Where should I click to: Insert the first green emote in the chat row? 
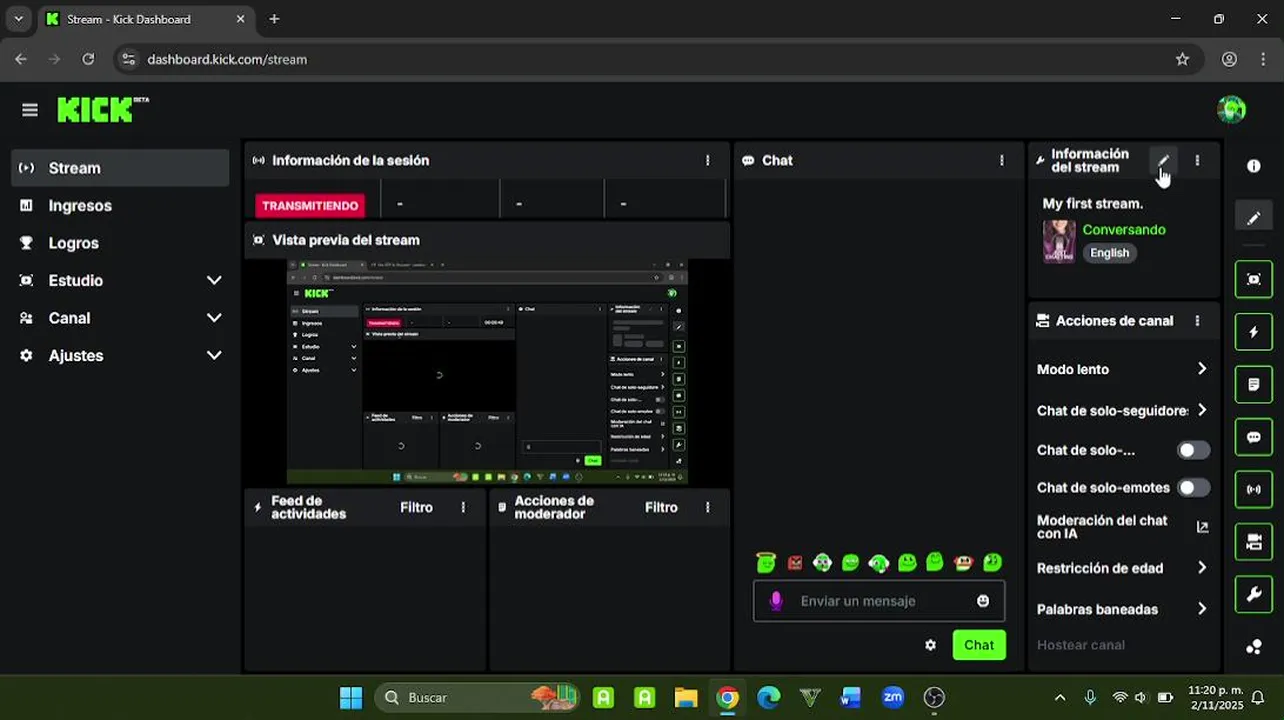(x=766, y=563)
